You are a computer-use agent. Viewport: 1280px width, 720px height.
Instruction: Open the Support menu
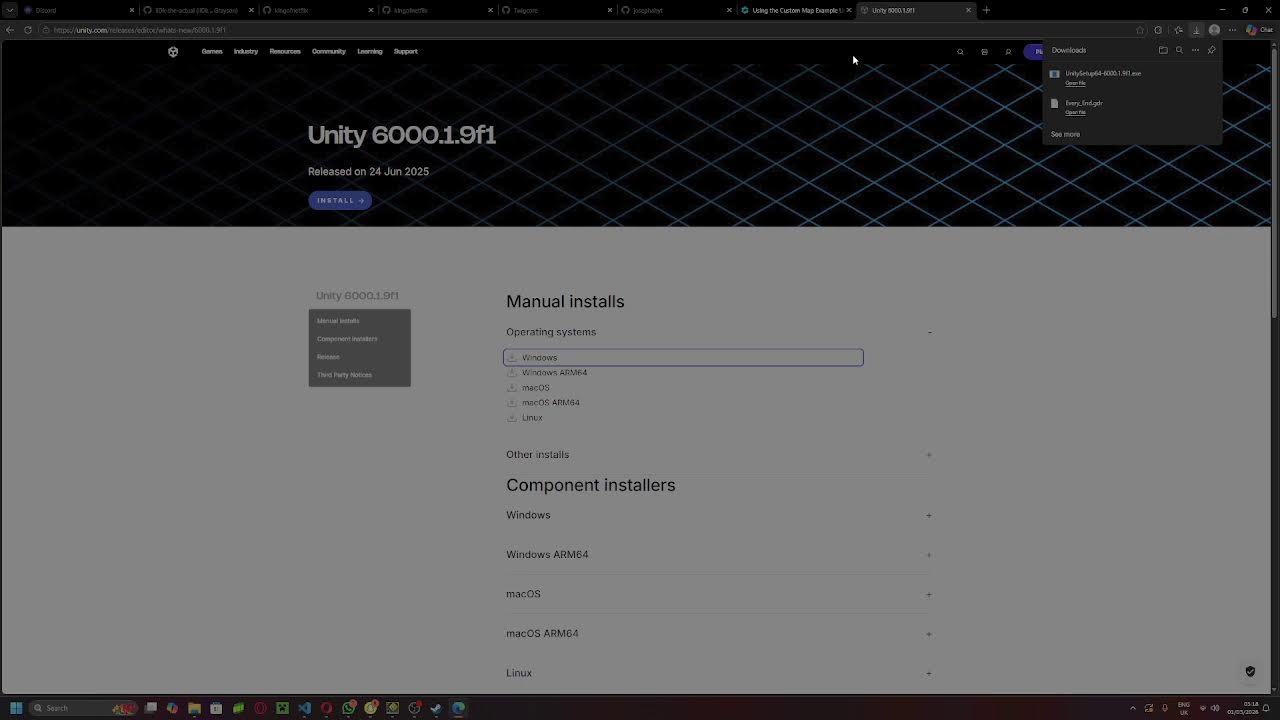pos(406,51)
